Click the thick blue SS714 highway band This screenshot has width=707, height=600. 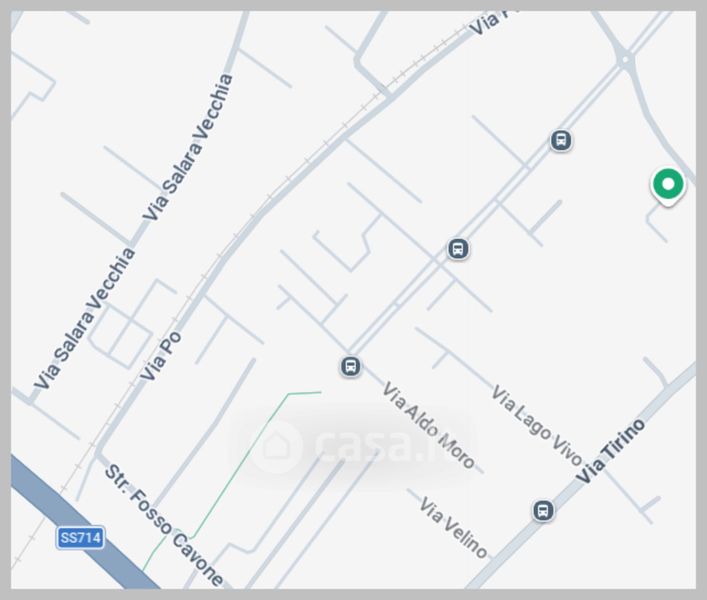[x=86, y=523]
